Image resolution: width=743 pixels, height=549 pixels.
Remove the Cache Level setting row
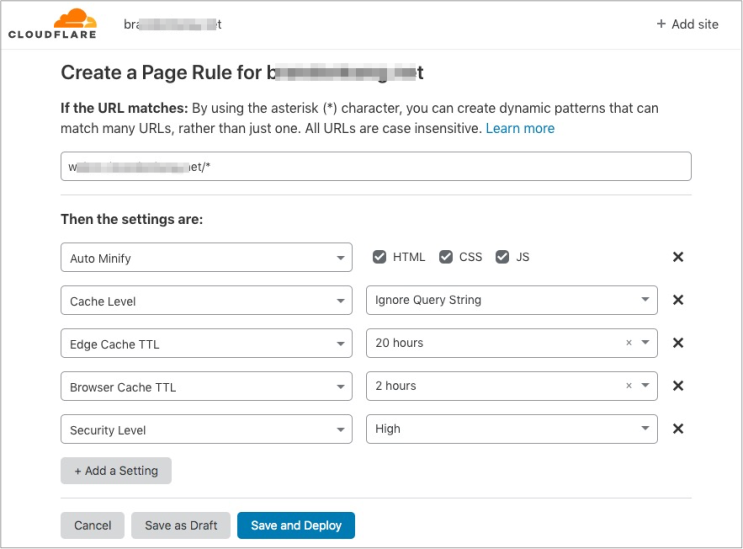pyautogui.click(x=678, y=300)
